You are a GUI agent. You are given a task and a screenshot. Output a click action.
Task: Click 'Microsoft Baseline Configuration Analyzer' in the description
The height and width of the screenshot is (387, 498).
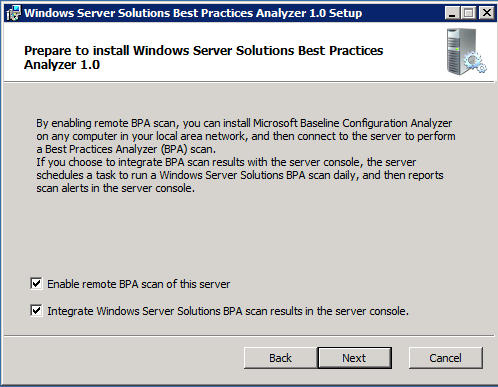pyautogui.click(x=353, y=123)
